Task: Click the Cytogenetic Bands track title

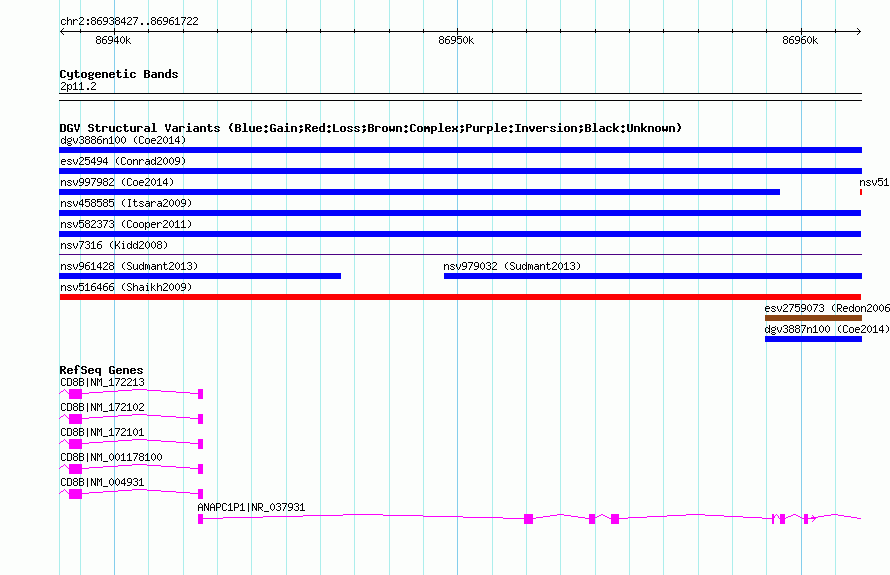Action: (x=119, y=74)
